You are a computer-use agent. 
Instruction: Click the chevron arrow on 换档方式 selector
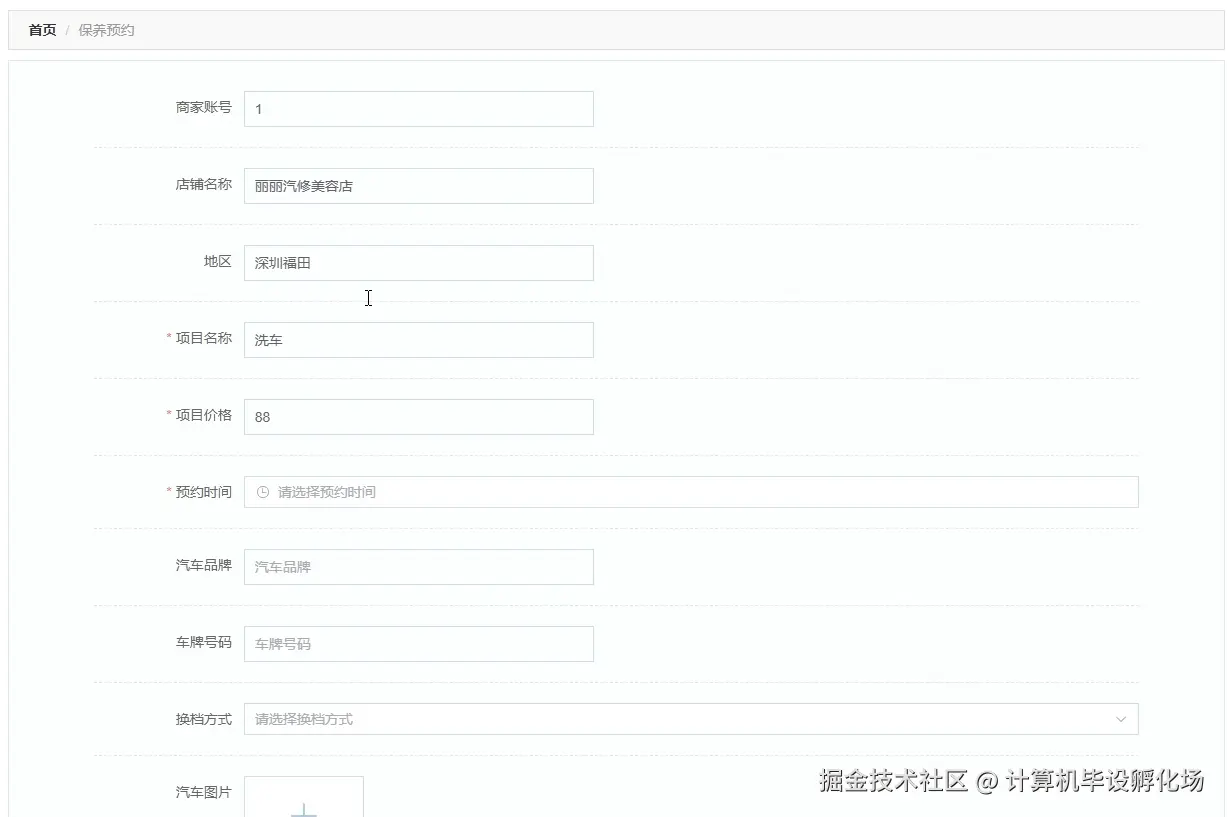[1121, 718]
